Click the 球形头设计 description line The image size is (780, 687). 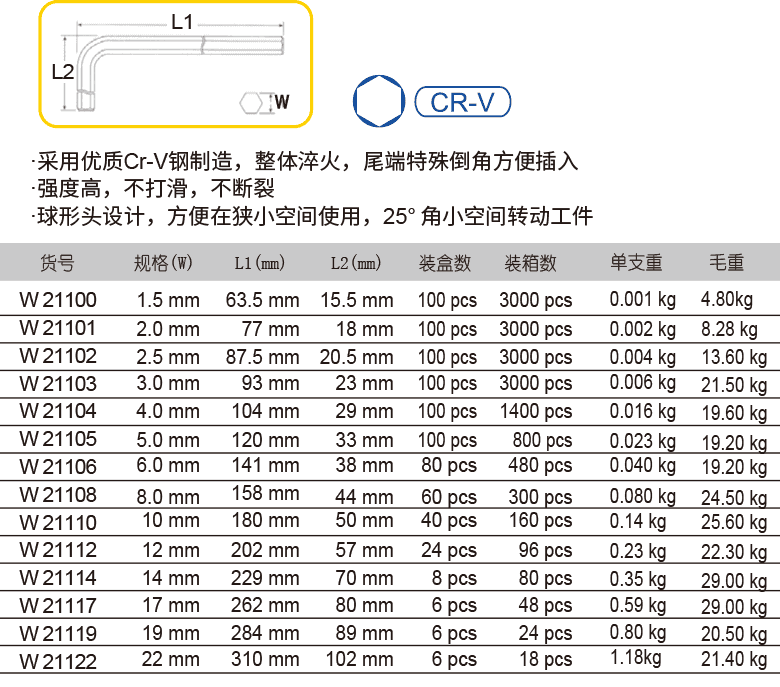click(x=312, y=216)
